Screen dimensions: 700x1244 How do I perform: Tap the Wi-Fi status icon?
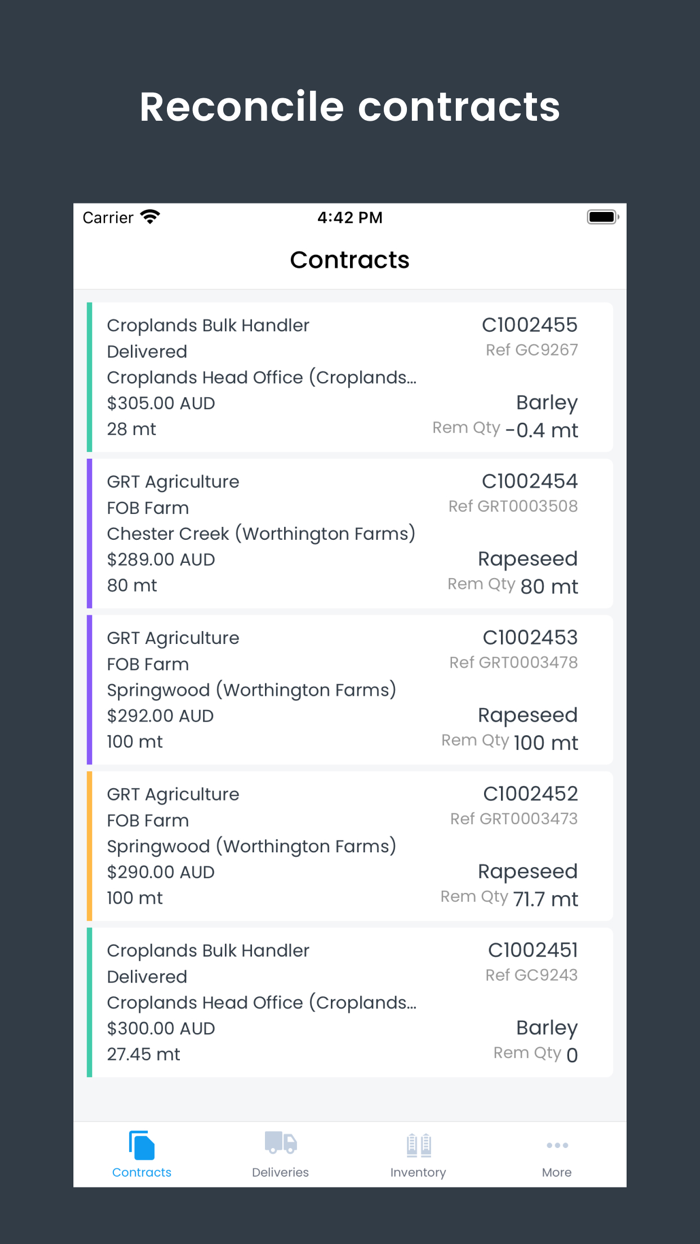(x=150, y=217)
